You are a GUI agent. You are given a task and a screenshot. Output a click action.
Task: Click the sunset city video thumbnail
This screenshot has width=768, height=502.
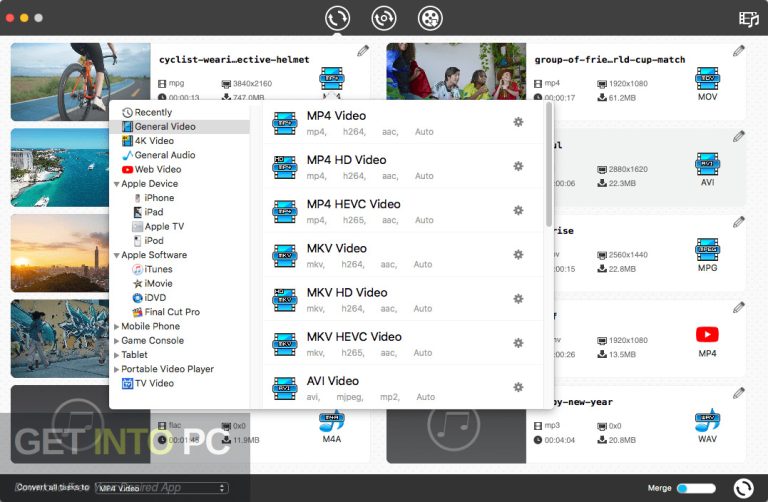pos(60,253)
